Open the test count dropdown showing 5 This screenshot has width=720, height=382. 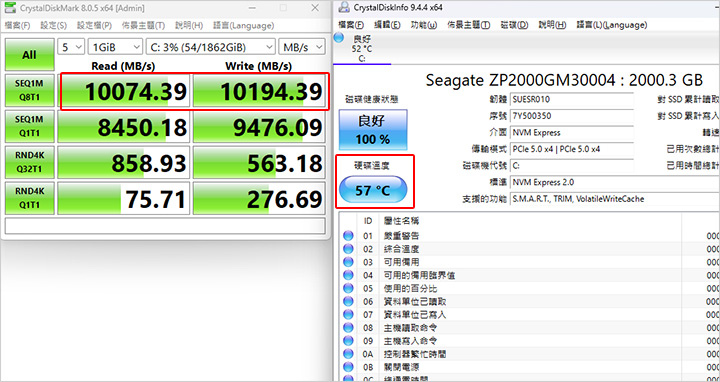click(71, 47)
